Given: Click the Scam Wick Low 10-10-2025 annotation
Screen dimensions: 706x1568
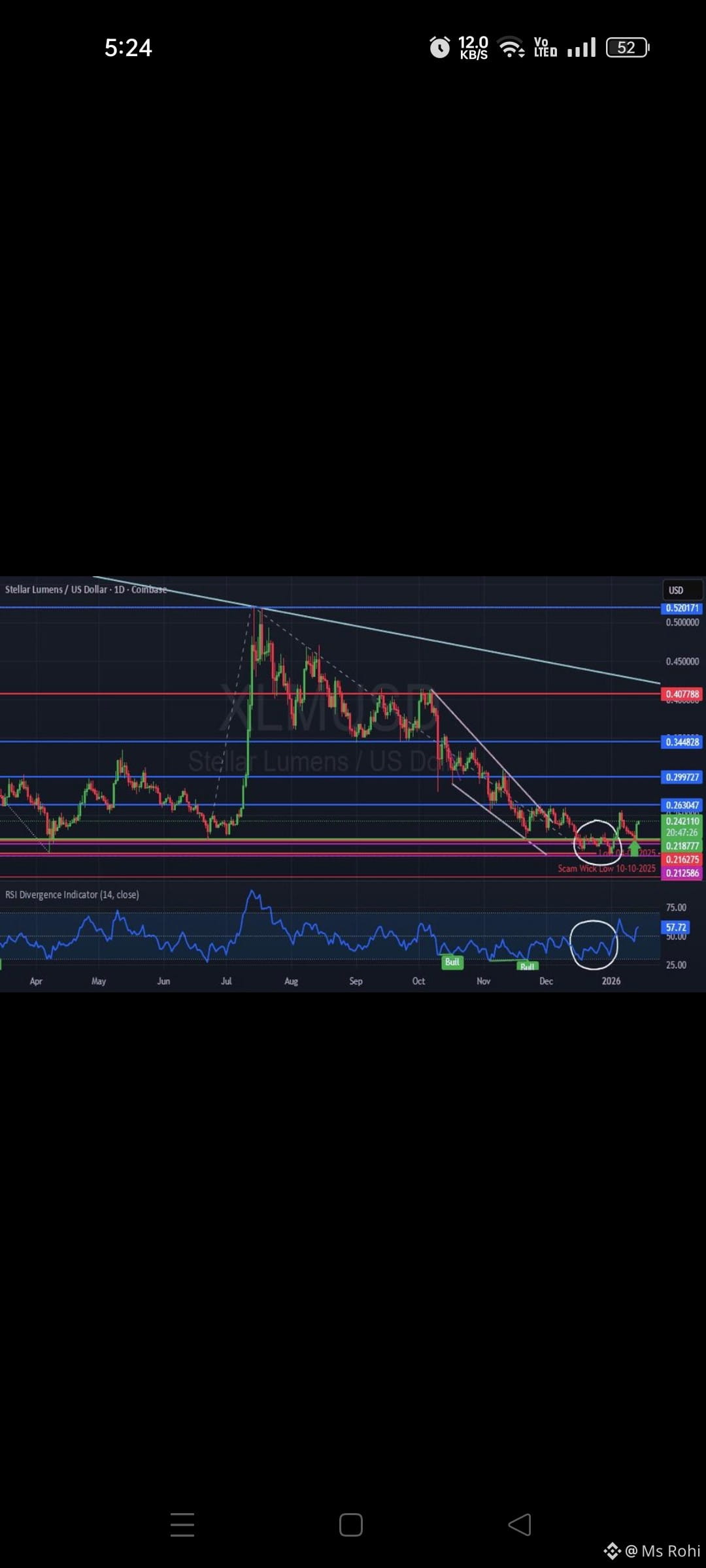Looking at the screenshot, I should click(607, 868).
